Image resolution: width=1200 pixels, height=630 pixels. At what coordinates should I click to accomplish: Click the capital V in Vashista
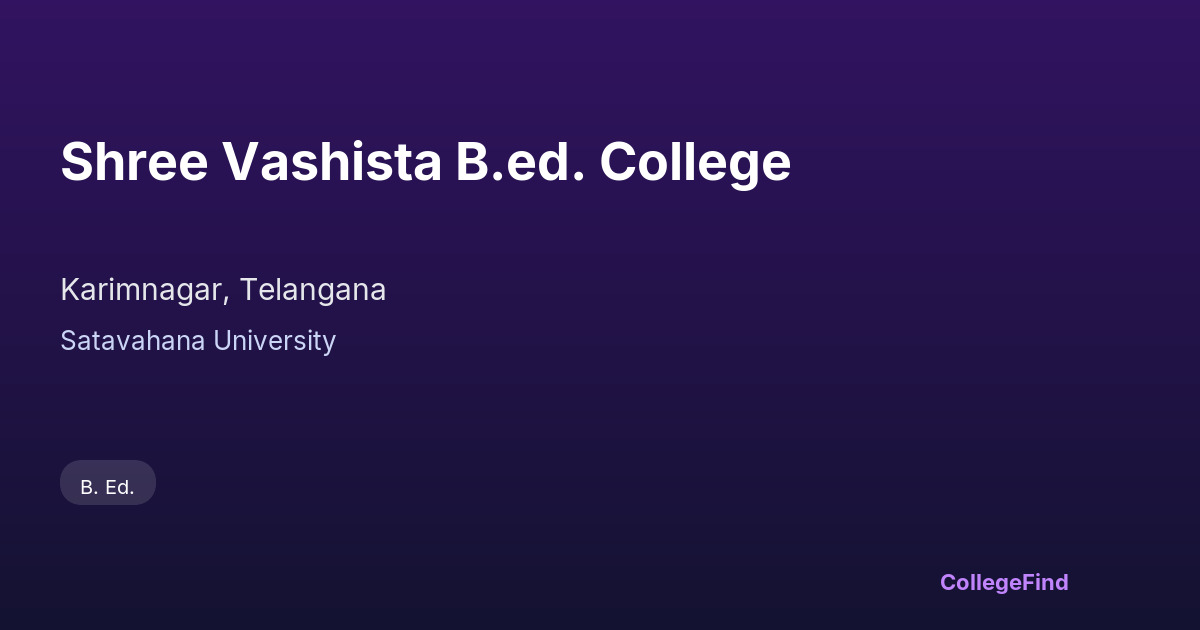click(239, 162)
